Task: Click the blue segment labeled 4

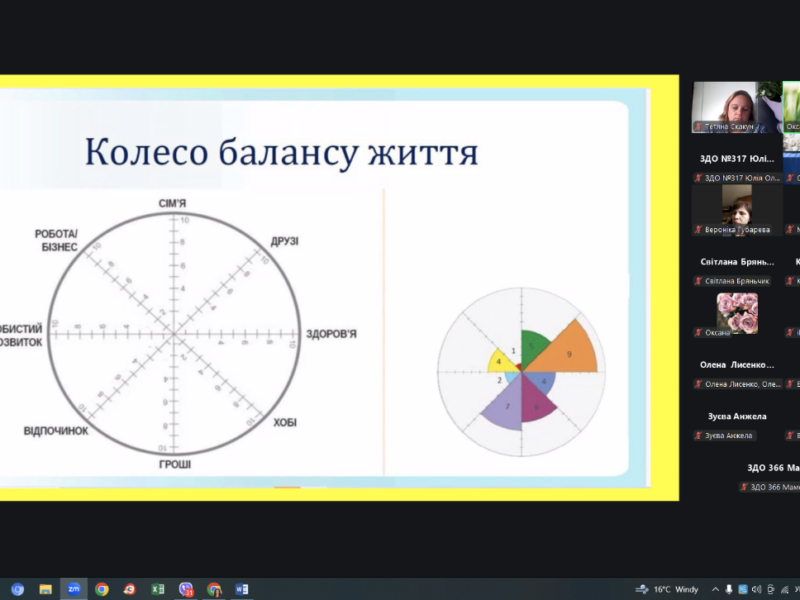Action: (x=542, y=382)
